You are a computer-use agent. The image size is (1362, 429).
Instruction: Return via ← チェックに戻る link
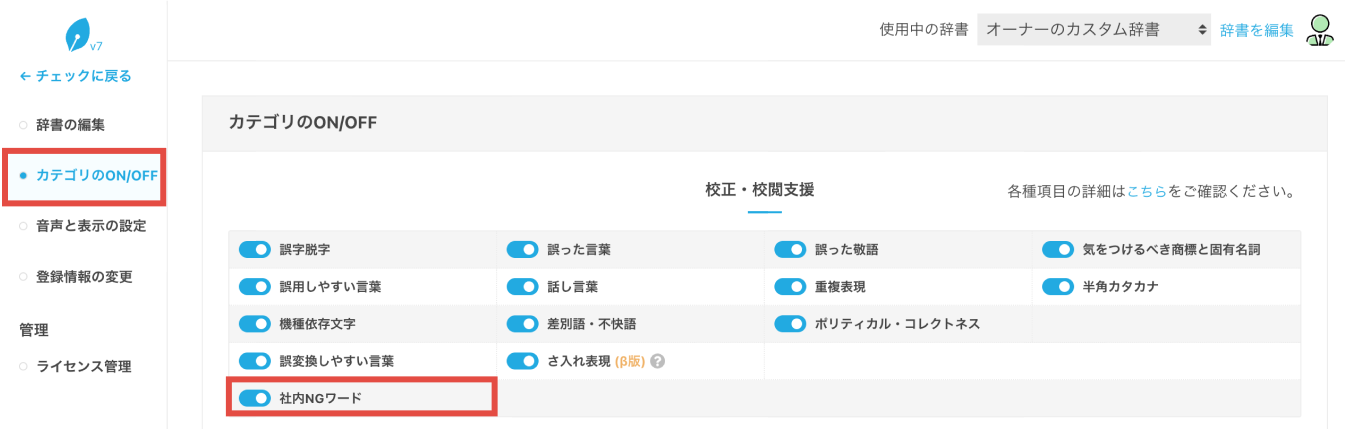point(76,76)
